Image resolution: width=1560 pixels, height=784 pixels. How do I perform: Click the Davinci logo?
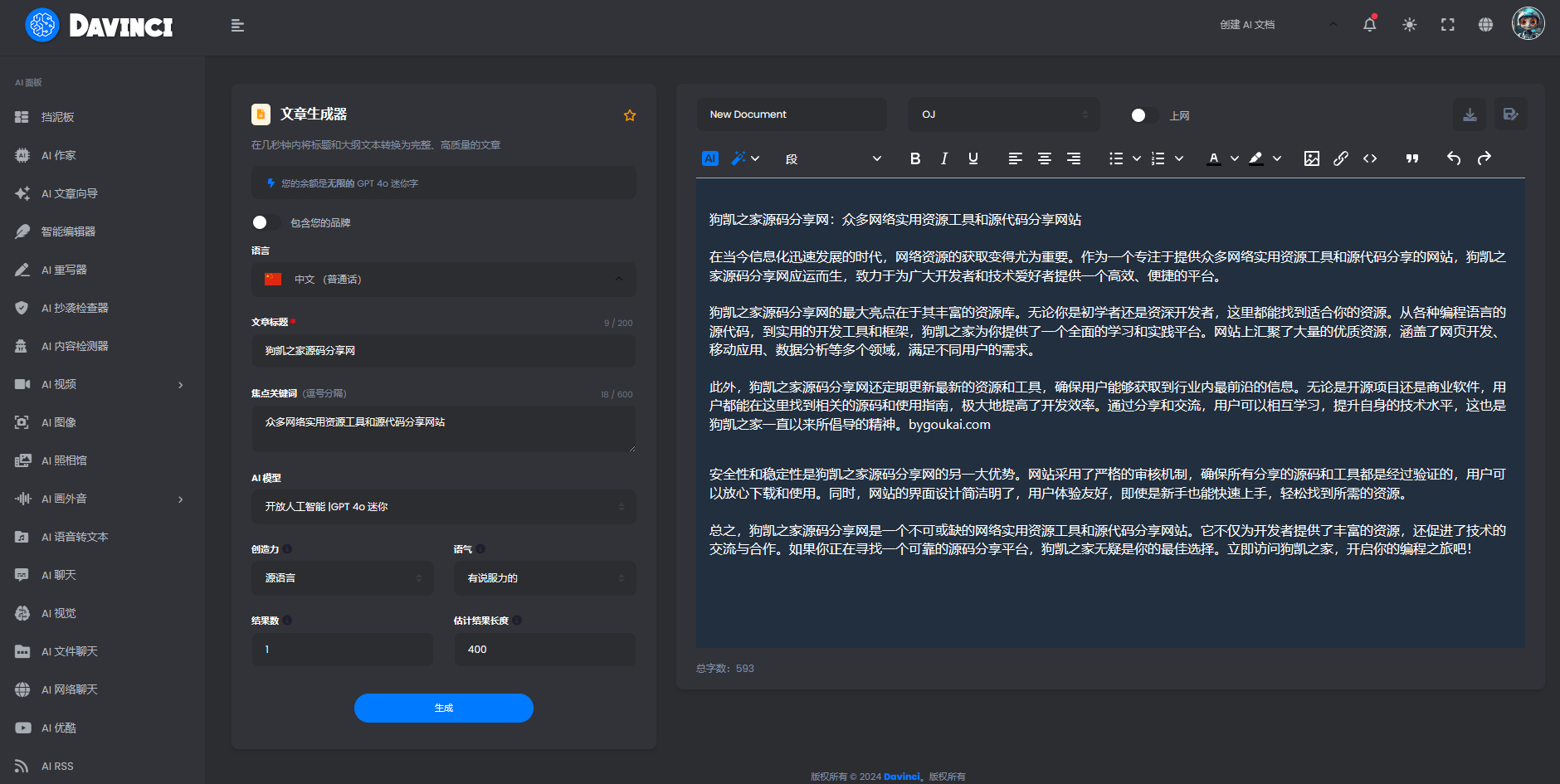click(100, 26)
